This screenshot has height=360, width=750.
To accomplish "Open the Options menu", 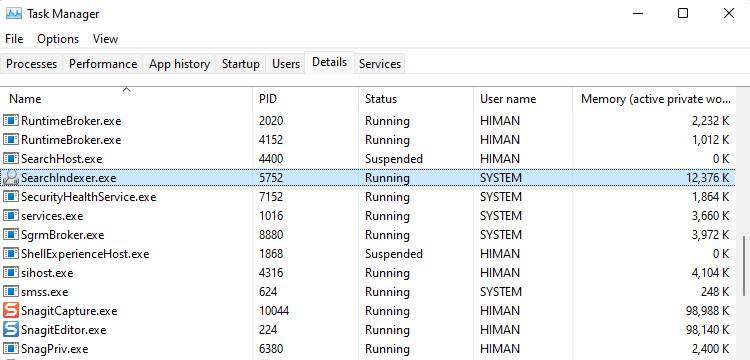I will [58, 39].
